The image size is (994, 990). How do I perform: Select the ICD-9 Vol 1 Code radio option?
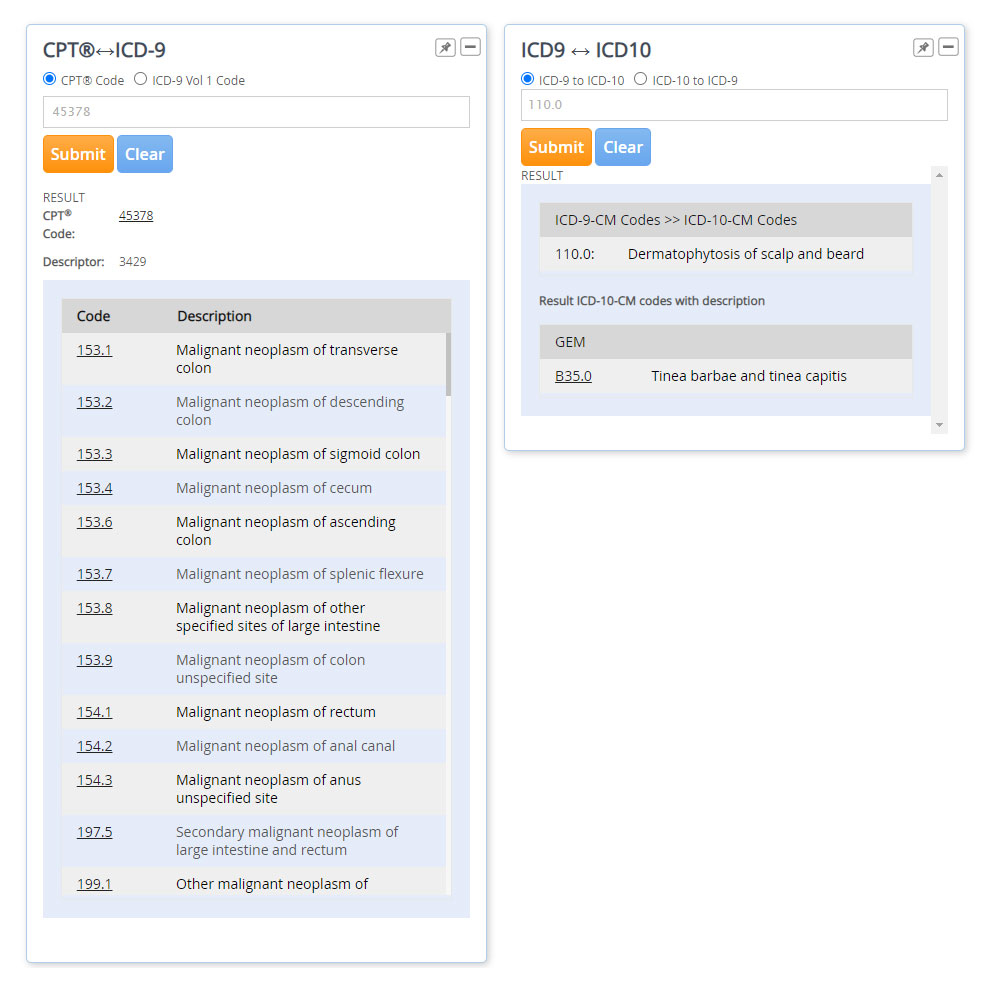(x=139, y=79)
